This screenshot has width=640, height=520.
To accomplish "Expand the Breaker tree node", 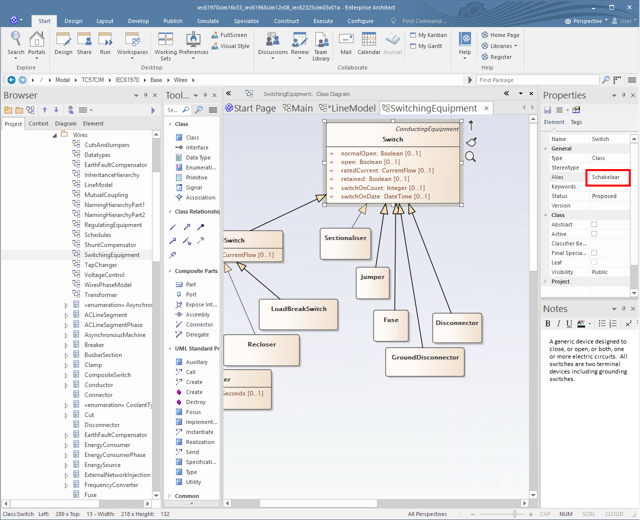I will coord(66,345).
